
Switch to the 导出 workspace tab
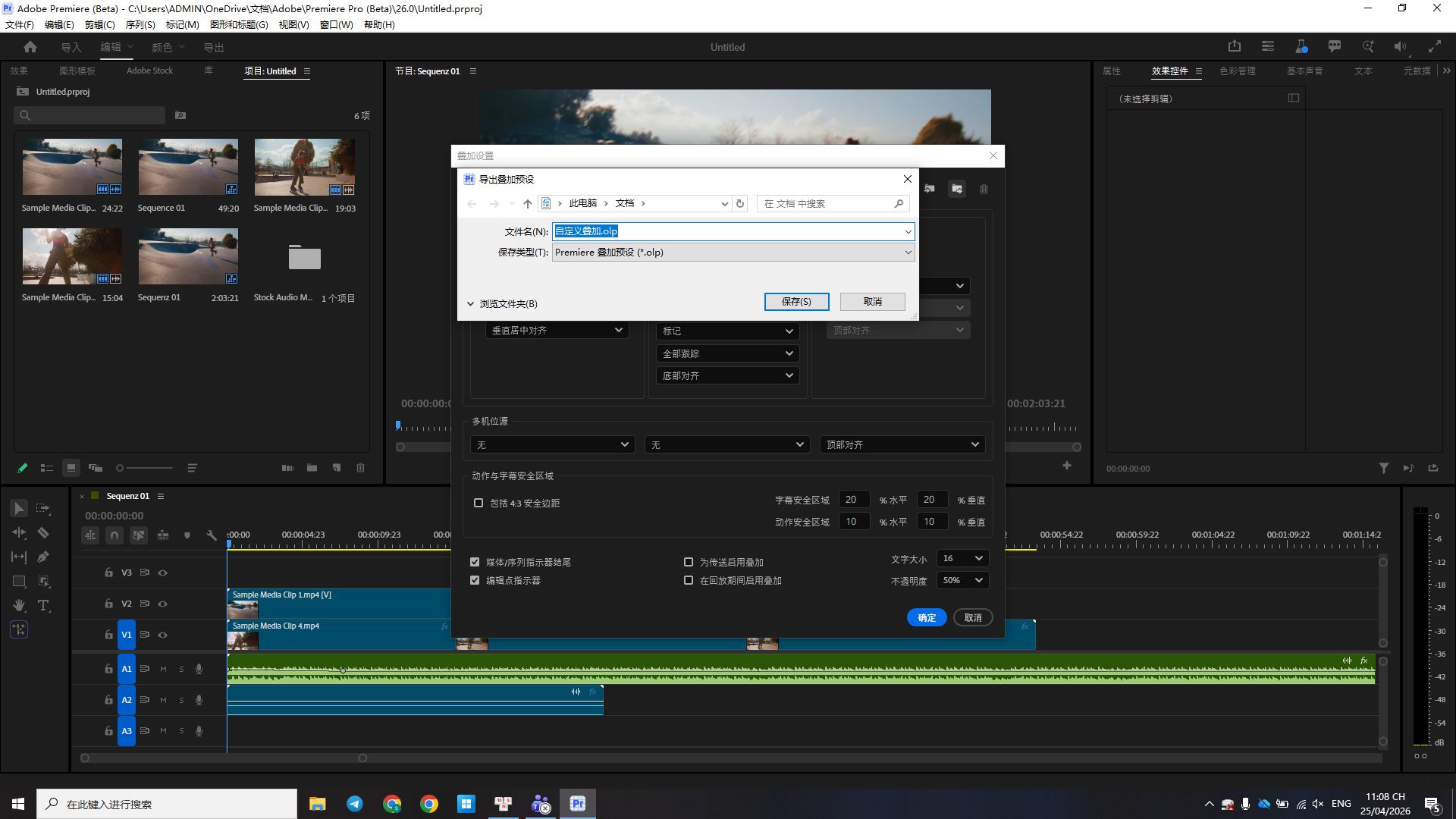tap(214, 48)
